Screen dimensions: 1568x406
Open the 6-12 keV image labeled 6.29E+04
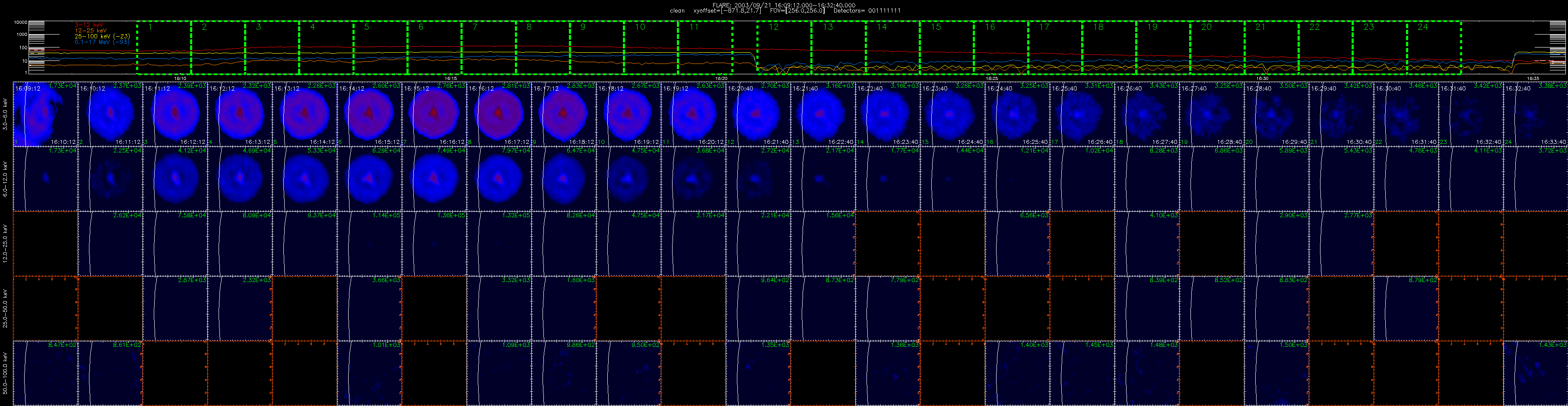click(x=369, y=179)
